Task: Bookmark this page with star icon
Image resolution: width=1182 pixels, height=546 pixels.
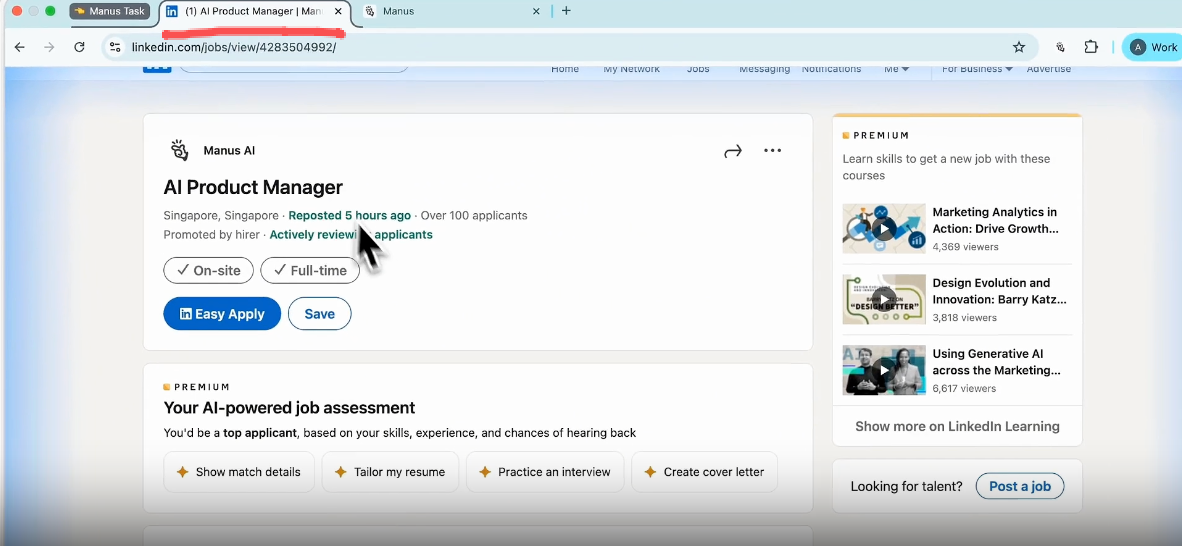Action: tap(1018, 47)
